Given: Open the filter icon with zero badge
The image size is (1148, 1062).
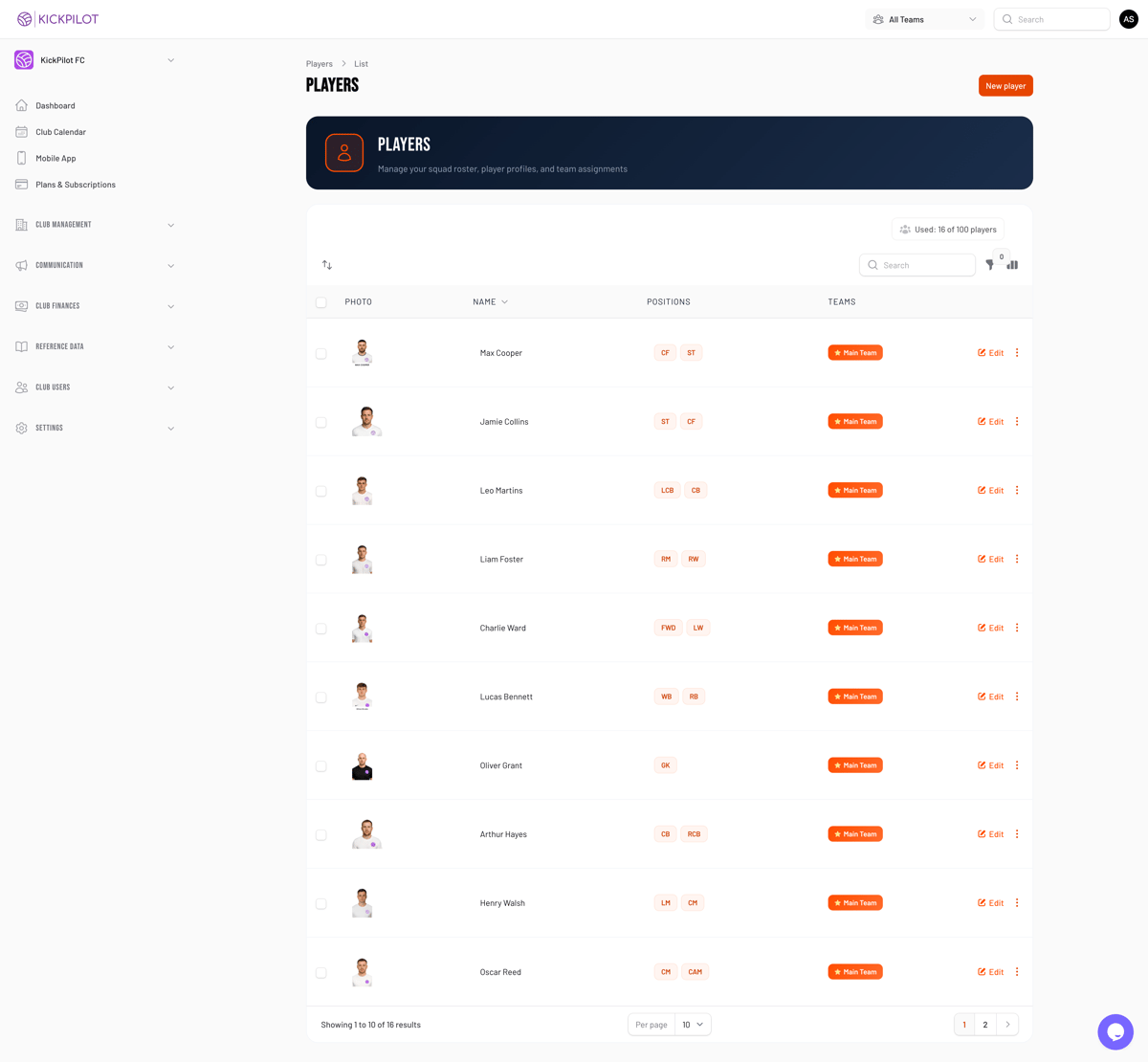Looking at the screenshot, I should 990,264.
